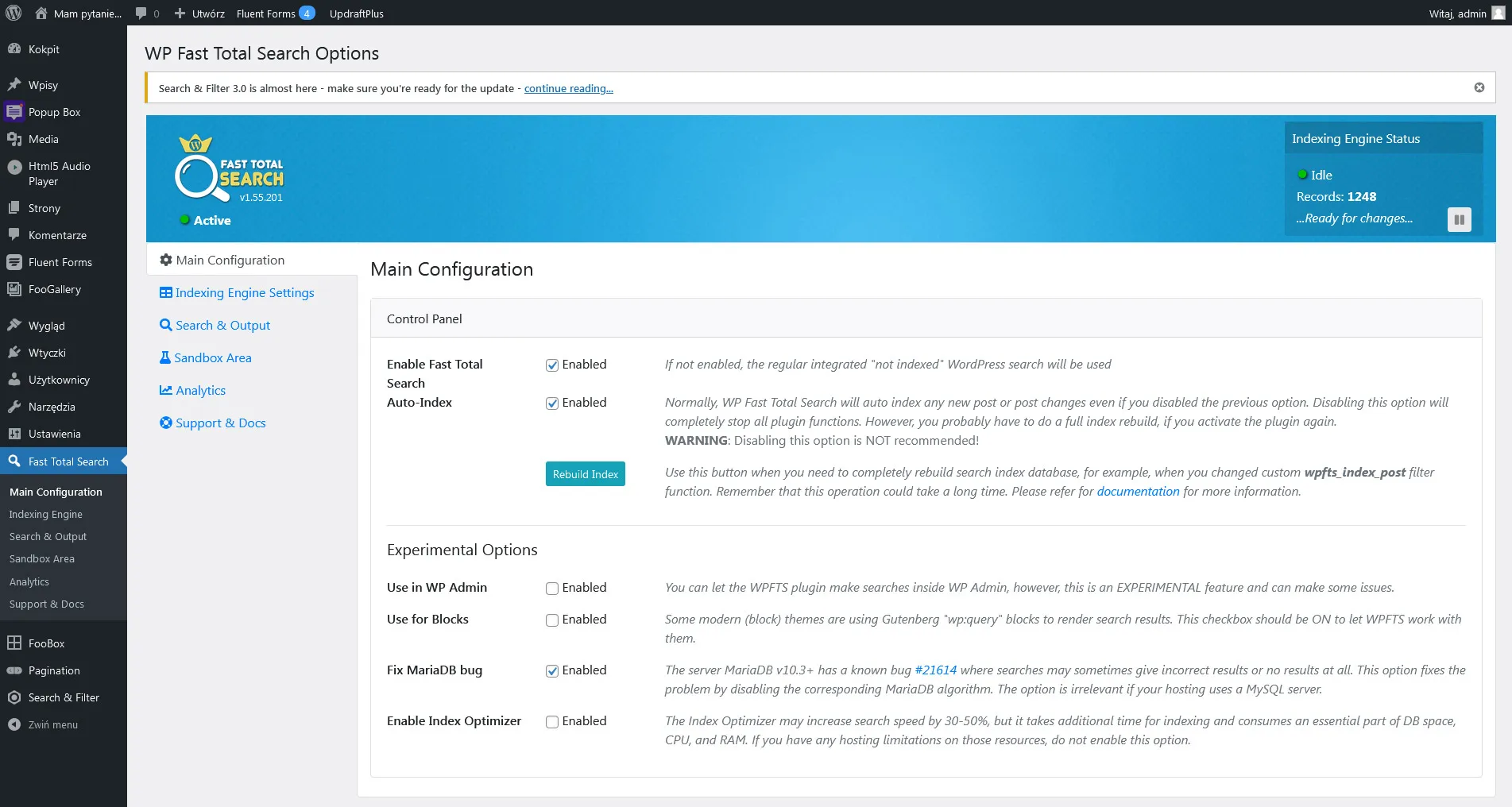Open FooGallery from the sidebar
The image size is (1512, 807).
tap(54, 289)
